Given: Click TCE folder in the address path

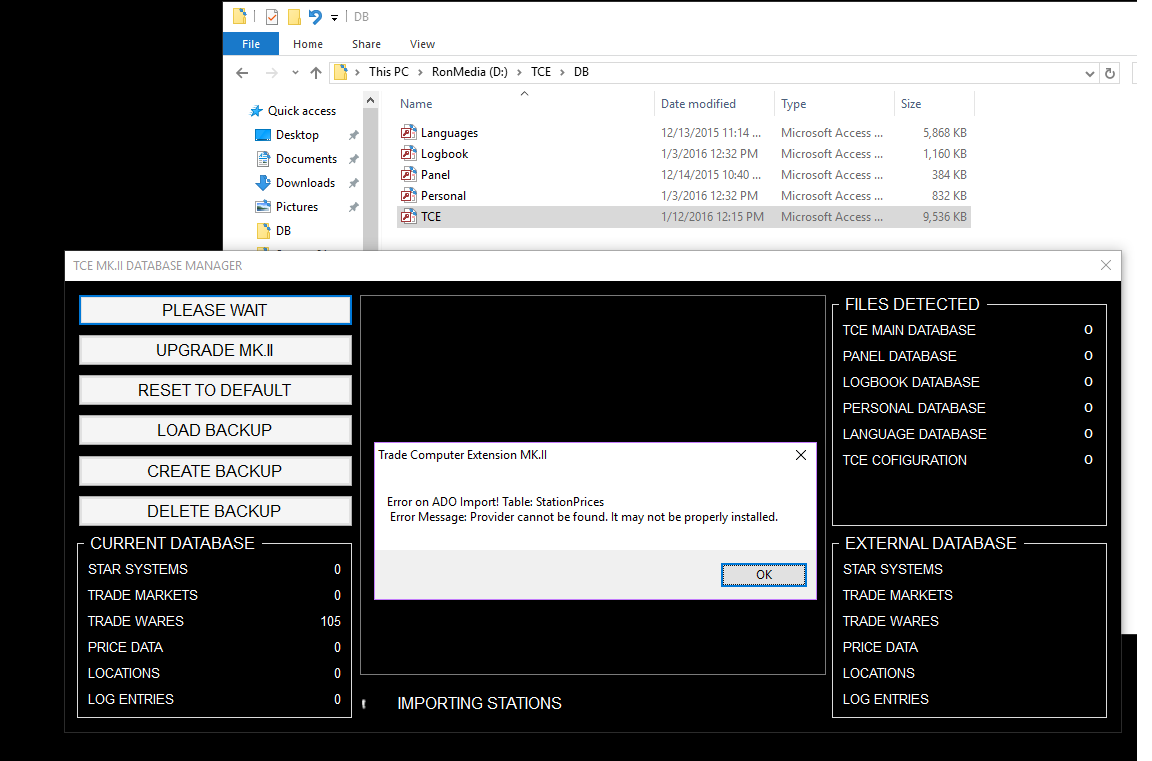Looking at the screenshot, I should [541, 72].
